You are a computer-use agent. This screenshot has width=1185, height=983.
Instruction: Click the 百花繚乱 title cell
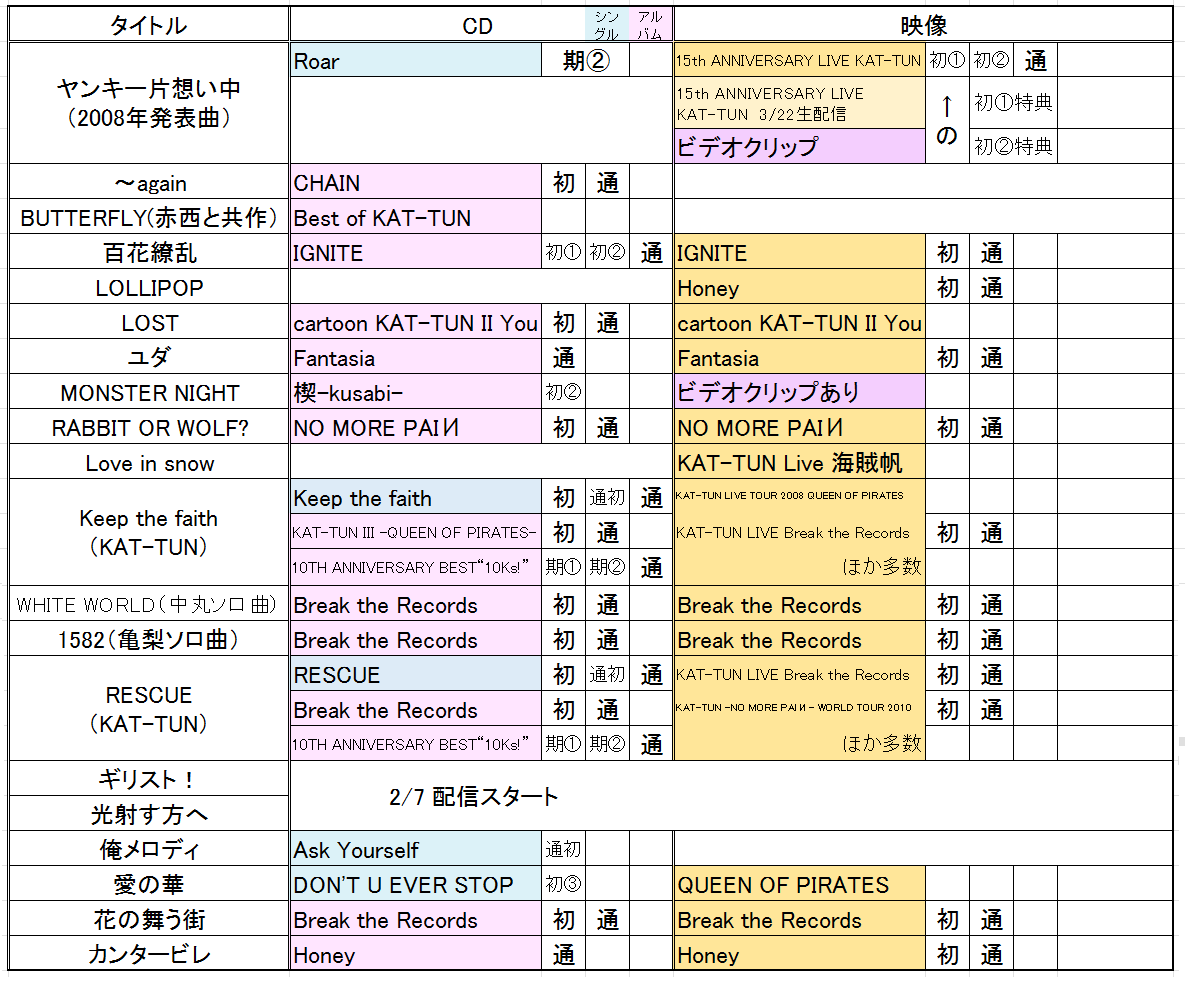pos(149,252)
